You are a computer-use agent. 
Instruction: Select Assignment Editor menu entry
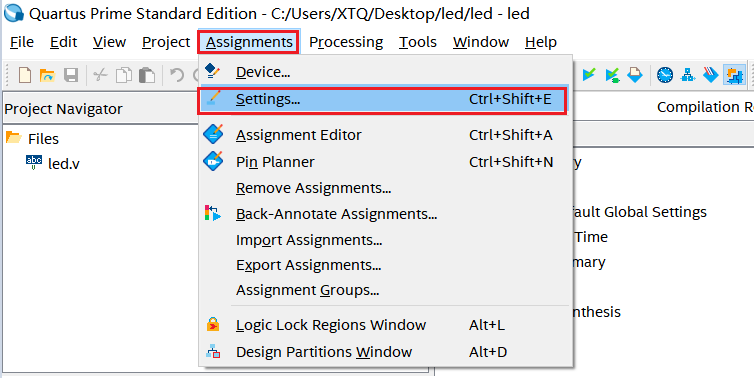click(x=385, y=135)
